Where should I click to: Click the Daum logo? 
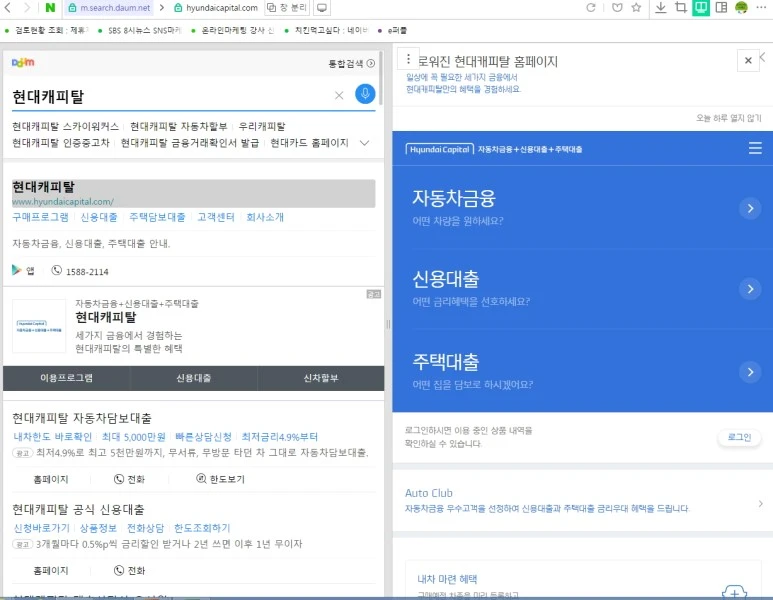(x=23, y=63)
